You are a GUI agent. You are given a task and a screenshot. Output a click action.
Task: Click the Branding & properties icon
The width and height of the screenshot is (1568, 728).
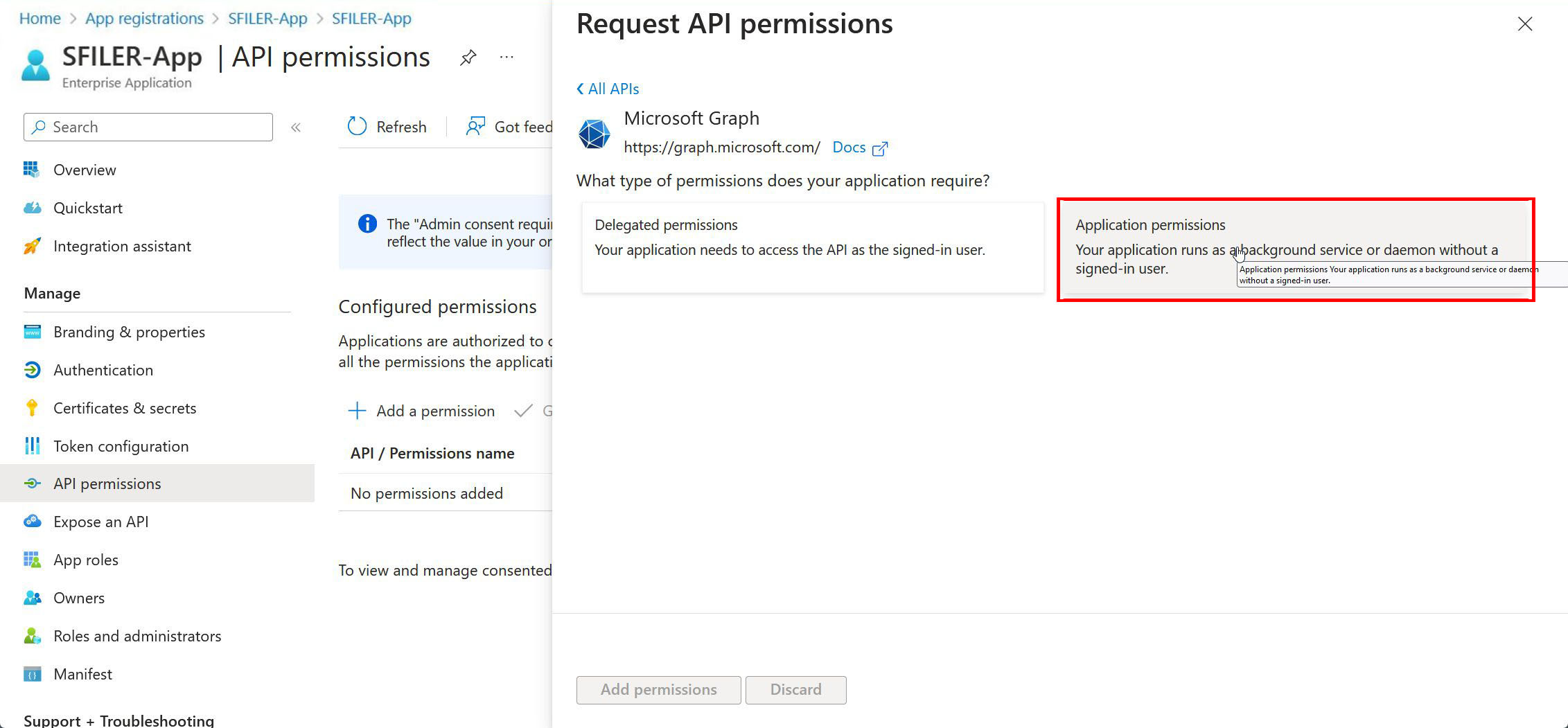pyautogui.click(x=32, y=332)
